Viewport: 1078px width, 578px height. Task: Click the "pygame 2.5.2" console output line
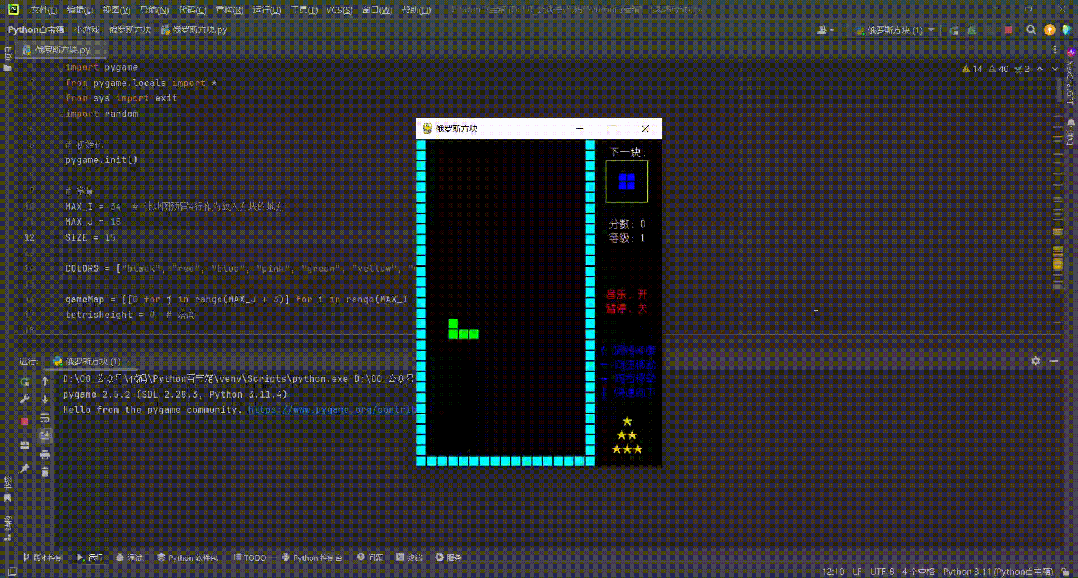point(175,394)
